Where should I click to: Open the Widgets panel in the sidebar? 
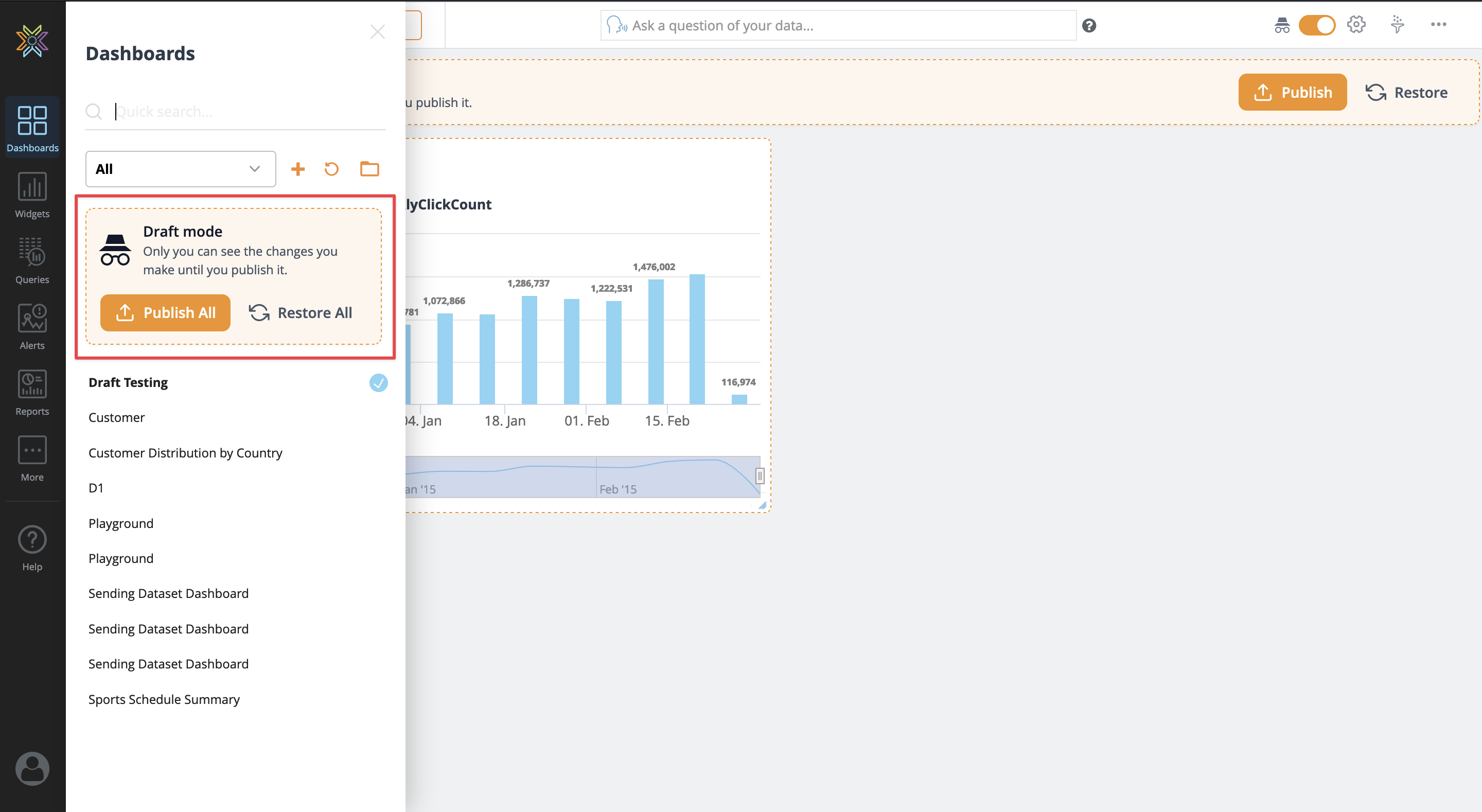tap(31, 196)
